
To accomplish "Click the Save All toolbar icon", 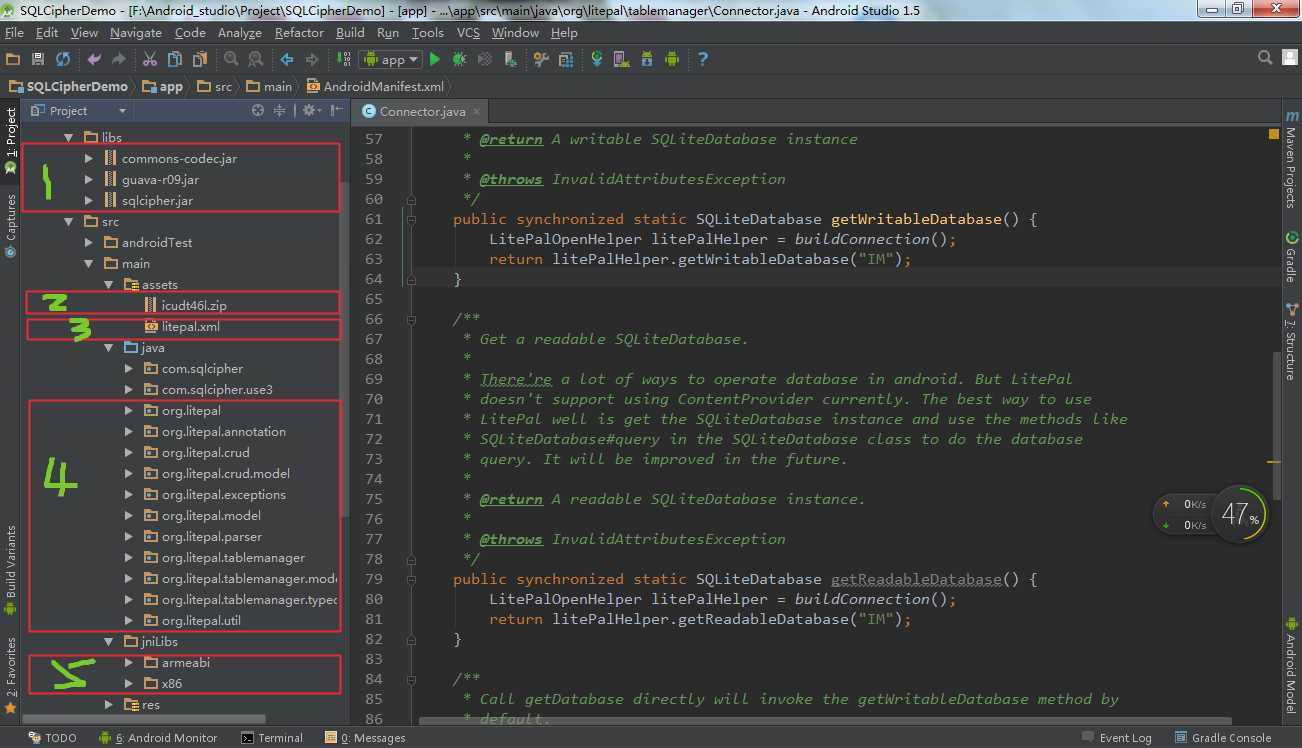I will coord(38,60).
